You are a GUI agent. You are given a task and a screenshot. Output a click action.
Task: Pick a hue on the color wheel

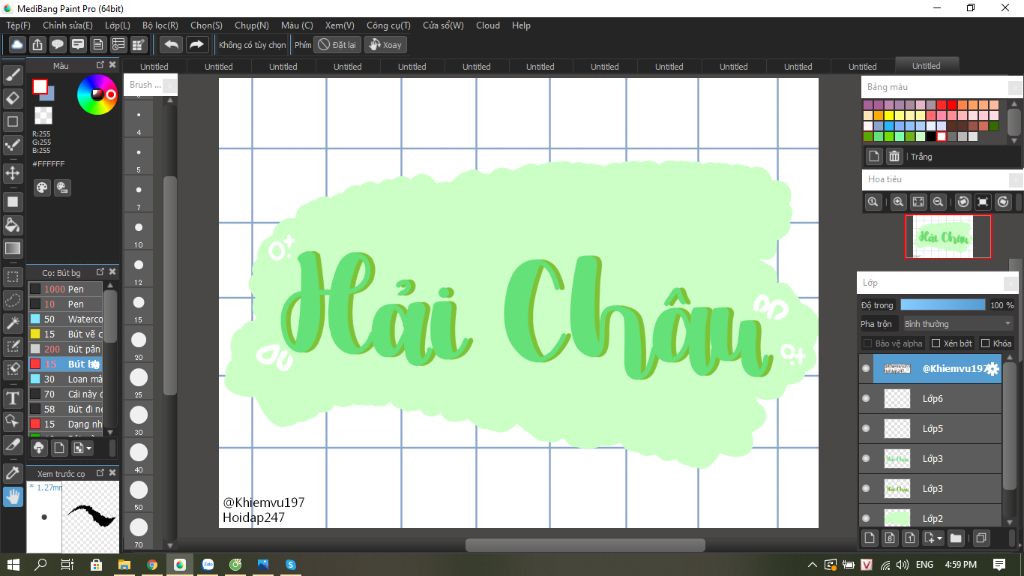[x=97, y=95]
